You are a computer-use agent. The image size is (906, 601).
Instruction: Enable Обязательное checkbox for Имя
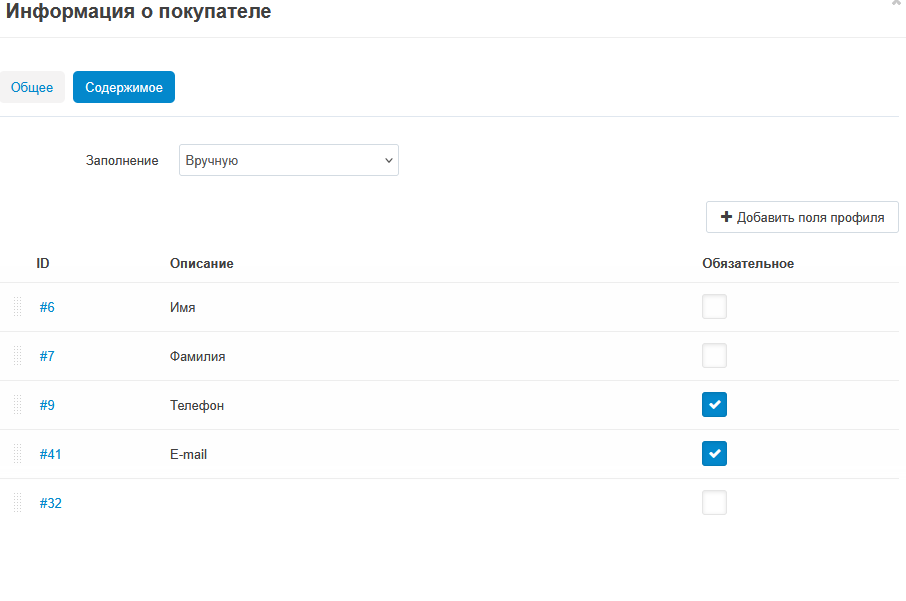coord(714,307)
